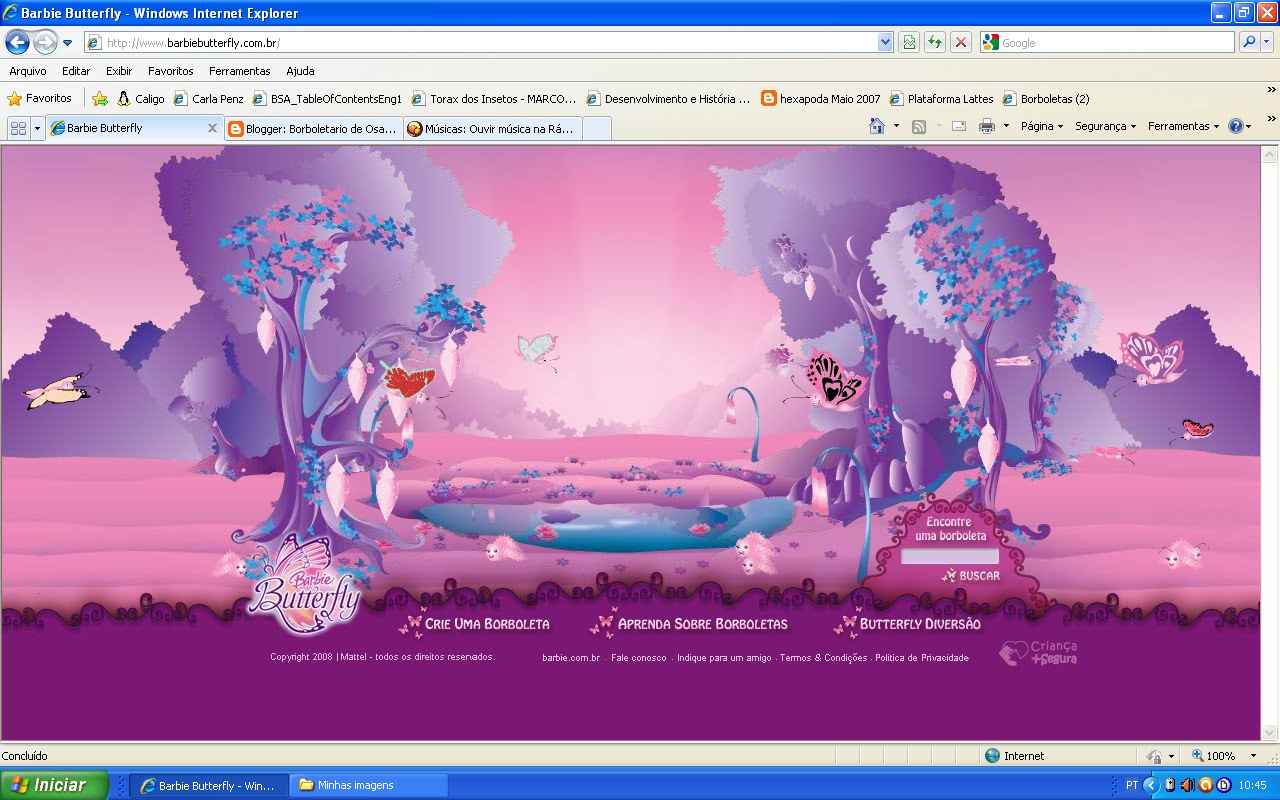The width and height of the screenshot is (1280, 800).
Task: Open the Carla Penz favorite
Action: pyautogui.click(x=209, y=99)
